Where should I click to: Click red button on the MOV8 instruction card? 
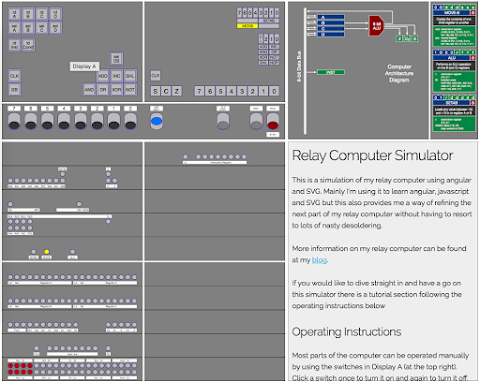point(473,13)
